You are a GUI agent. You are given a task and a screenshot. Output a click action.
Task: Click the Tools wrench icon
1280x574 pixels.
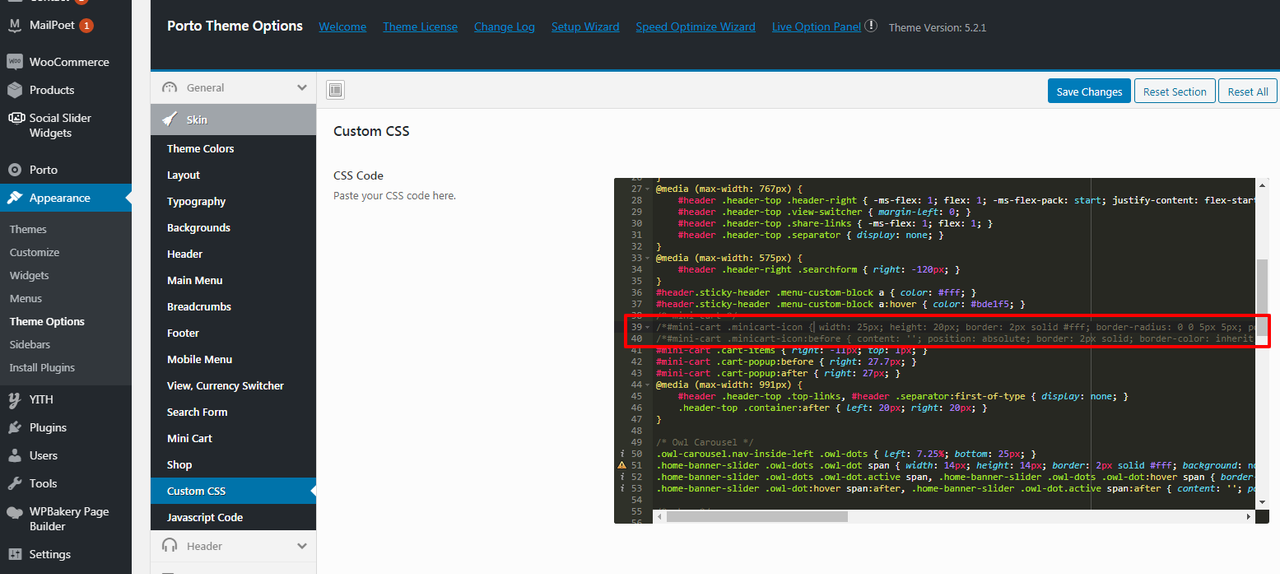click(15, 484)
